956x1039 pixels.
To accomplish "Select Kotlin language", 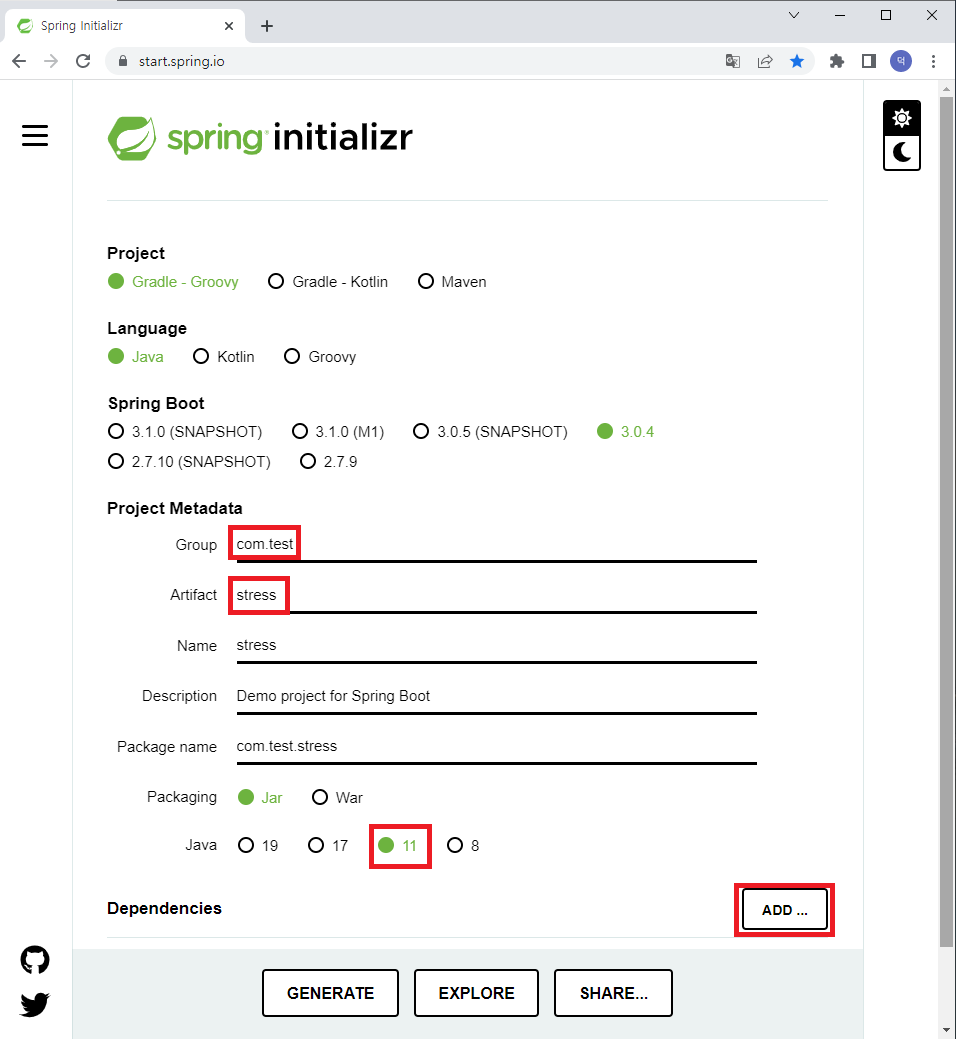I will pos(224,356).
